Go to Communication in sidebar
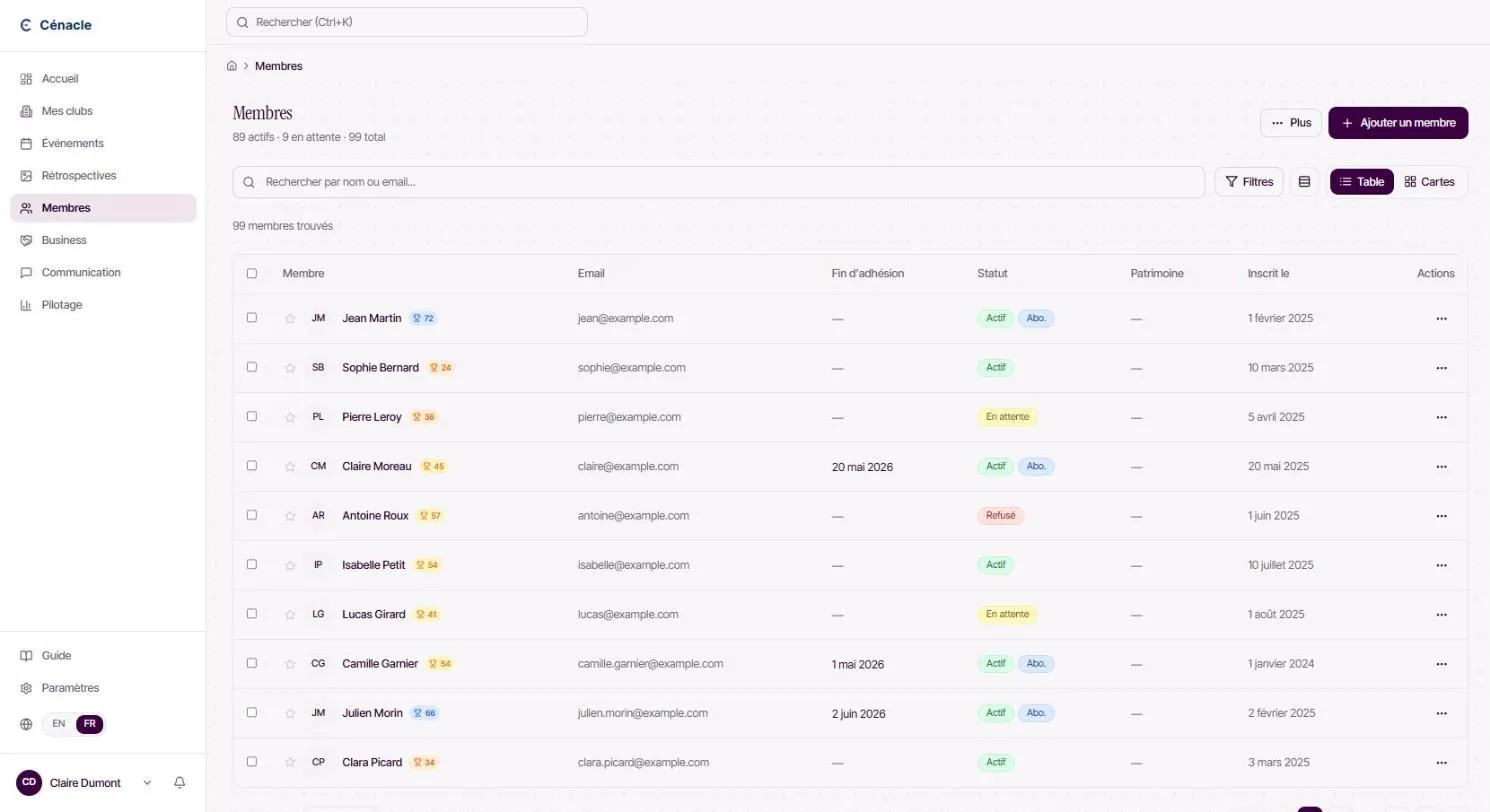 pos(103,273)
